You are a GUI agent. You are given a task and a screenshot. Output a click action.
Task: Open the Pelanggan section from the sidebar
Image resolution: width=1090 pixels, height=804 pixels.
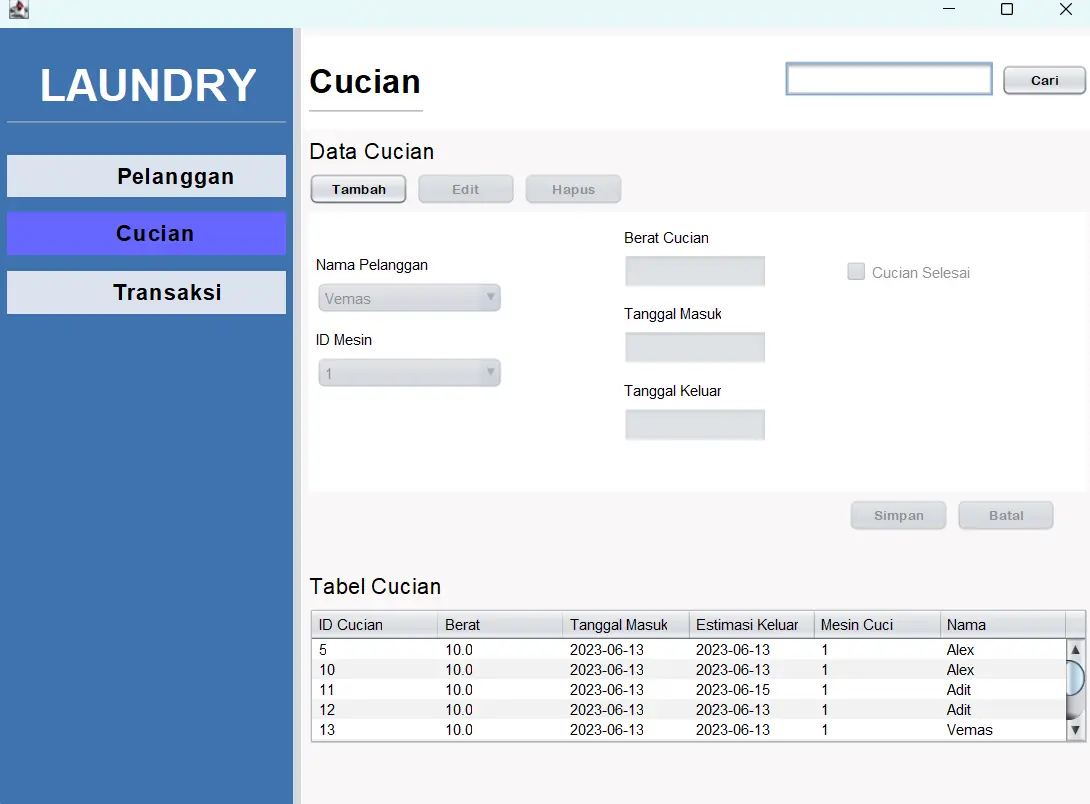click(x=146, y=176)
